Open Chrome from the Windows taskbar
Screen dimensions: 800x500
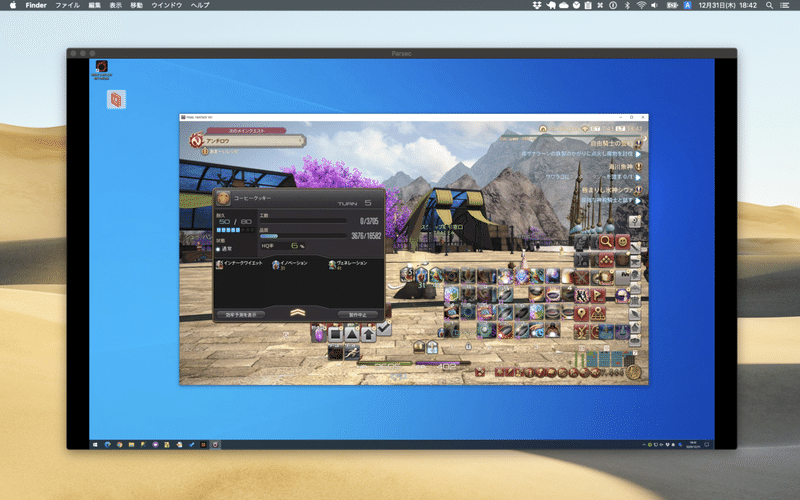(x=119, y=444)
